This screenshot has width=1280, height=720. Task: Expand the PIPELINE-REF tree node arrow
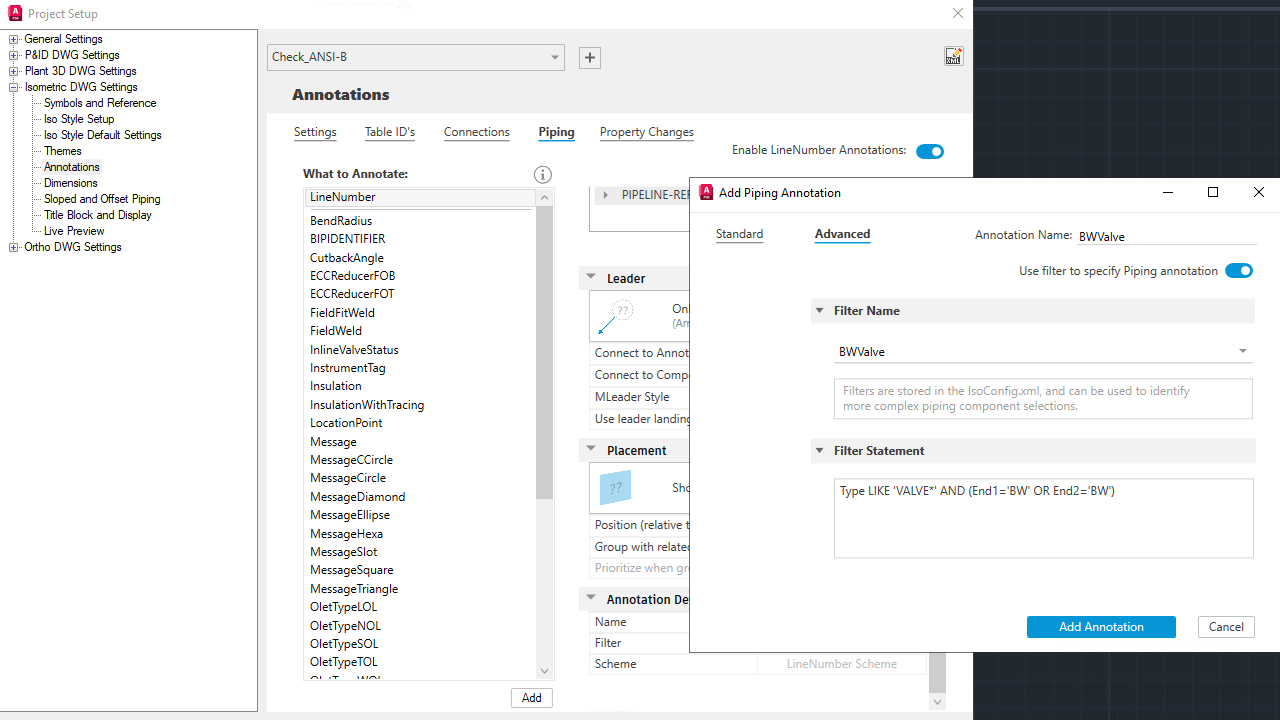click(606, 195)
